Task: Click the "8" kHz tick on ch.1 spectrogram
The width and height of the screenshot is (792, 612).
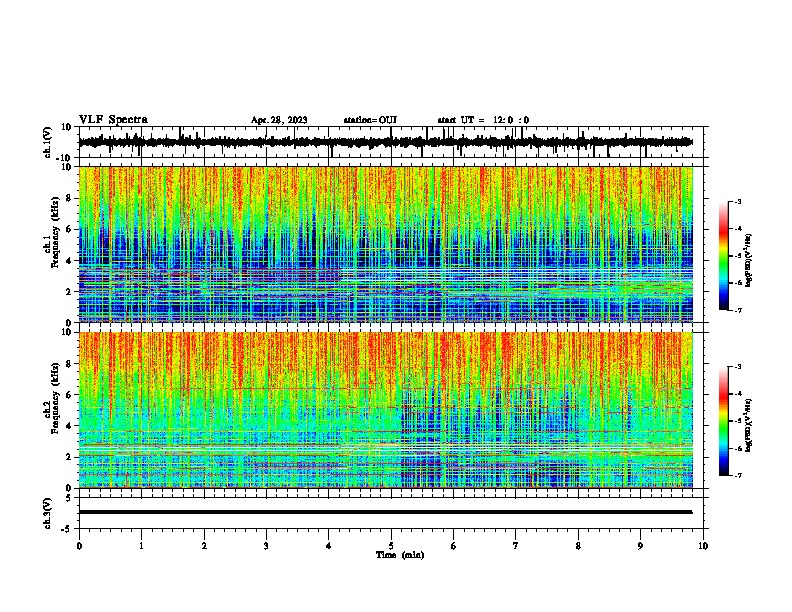Action: 71,198
